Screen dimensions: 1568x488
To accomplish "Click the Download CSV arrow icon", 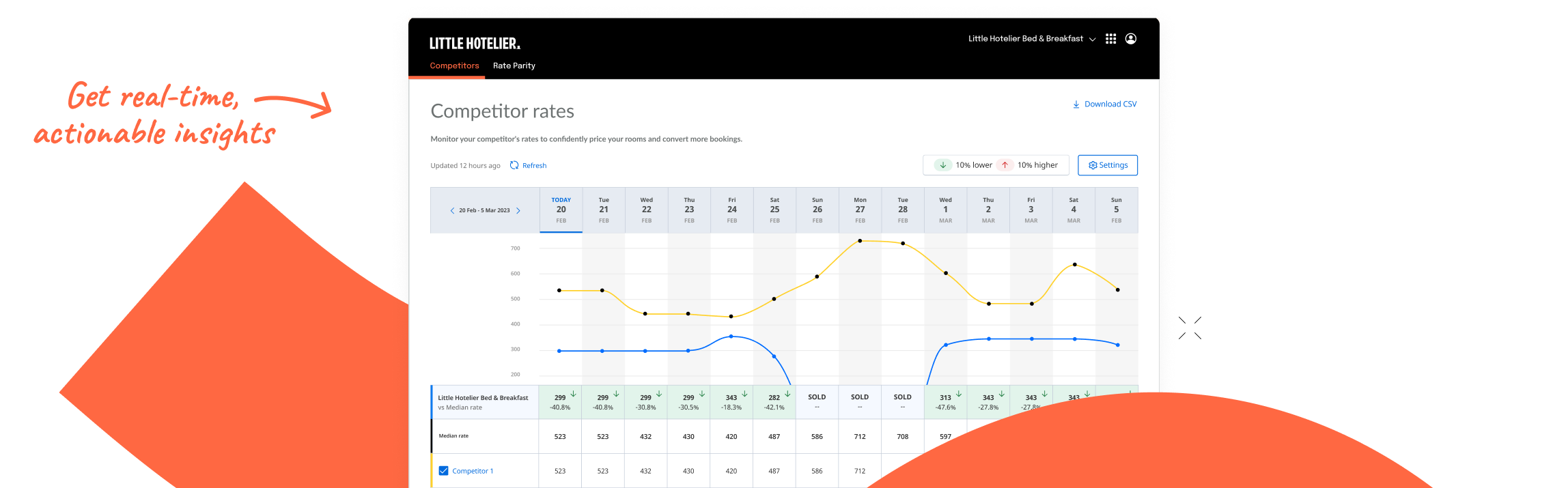I will coord(1076,104).
